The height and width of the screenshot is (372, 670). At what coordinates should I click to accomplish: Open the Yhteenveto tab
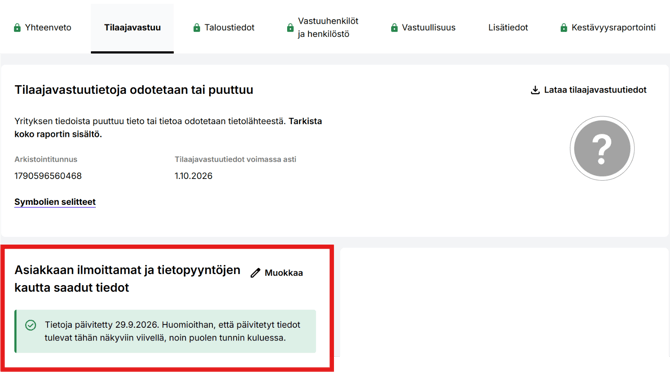pos(42,28)
